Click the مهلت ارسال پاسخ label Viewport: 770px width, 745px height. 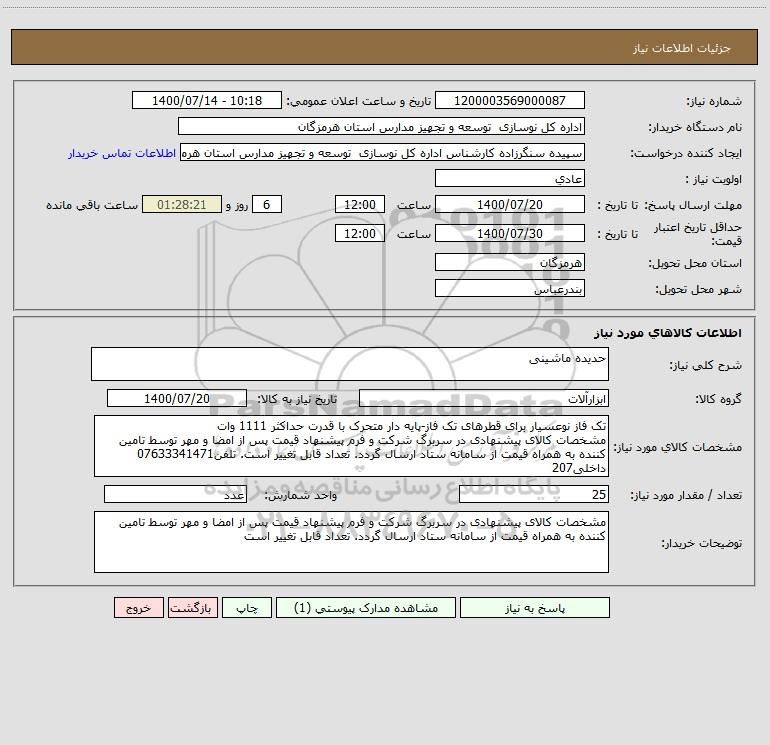coord(693,205)
